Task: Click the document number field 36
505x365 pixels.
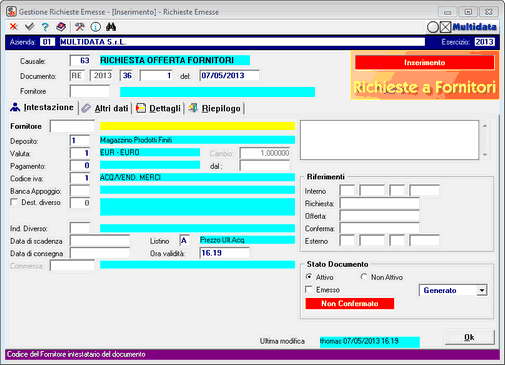Action: [x=127, y=76]
